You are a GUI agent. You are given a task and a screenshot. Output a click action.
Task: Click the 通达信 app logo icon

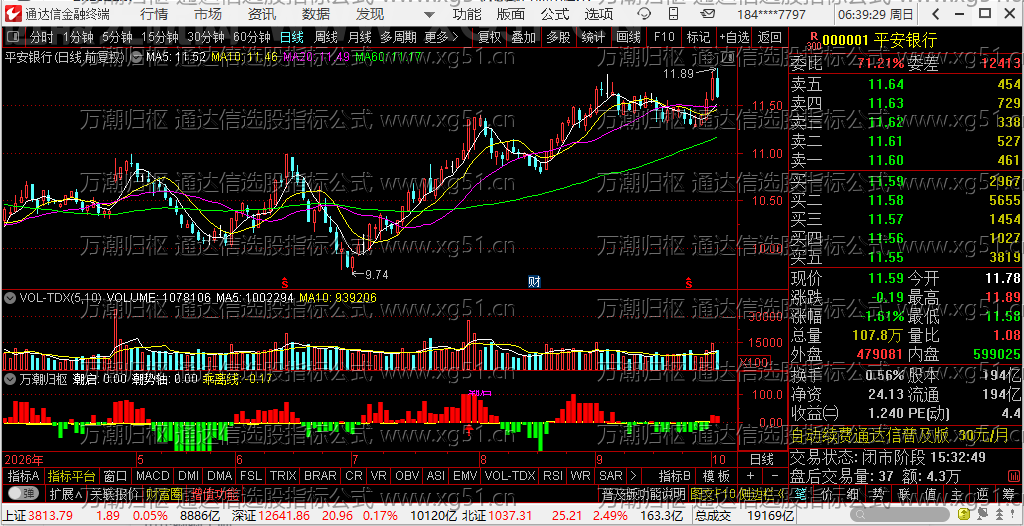[13, 14]
